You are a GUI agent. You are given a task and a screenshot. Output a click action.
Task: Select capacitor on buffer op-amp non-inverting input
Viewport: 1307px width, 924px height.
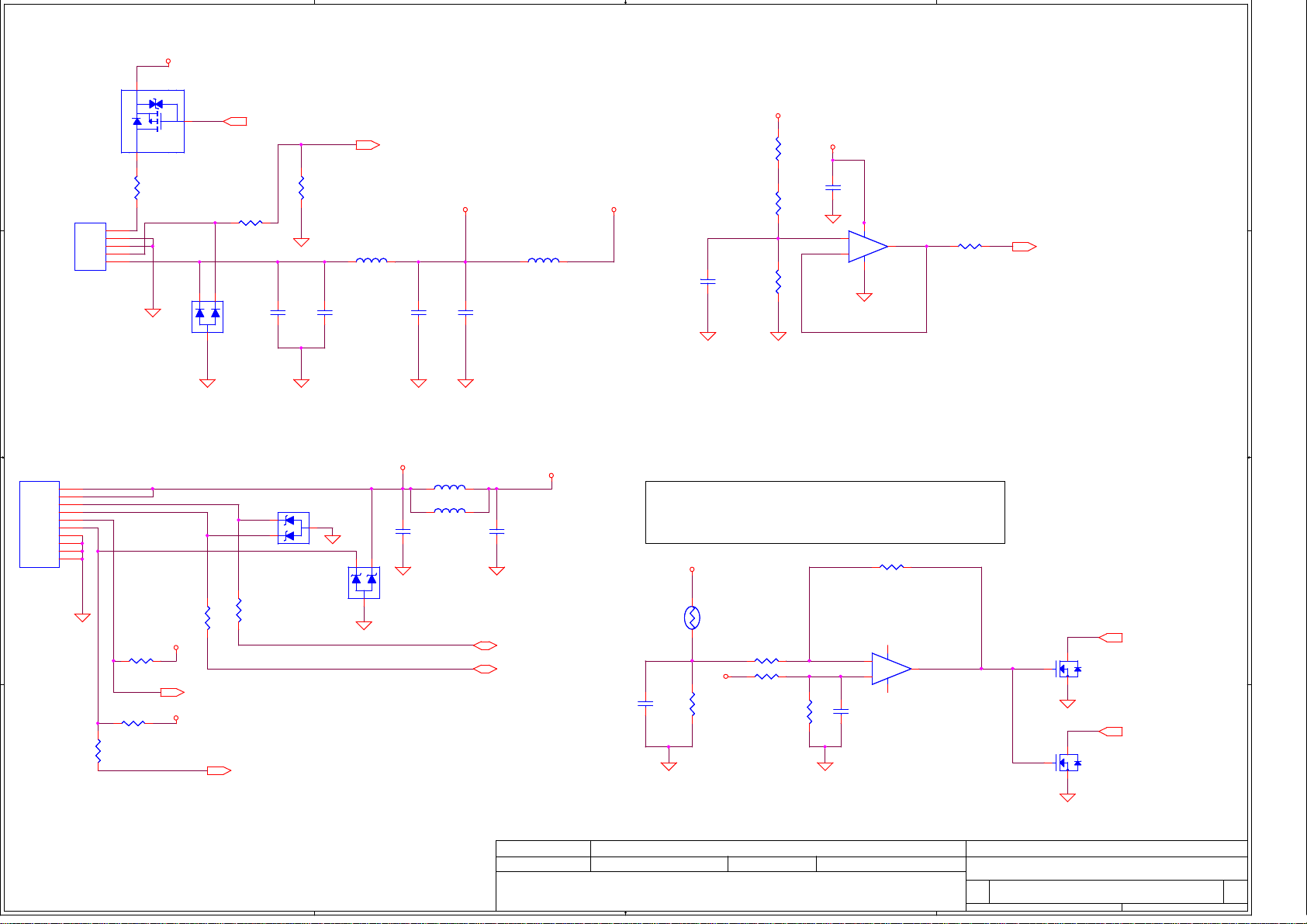707,282
